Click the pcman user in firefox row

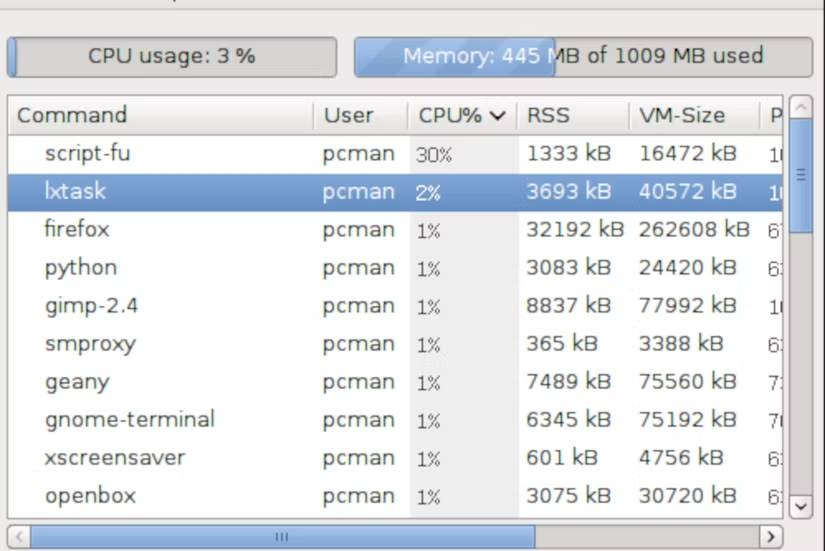point(358,231)
